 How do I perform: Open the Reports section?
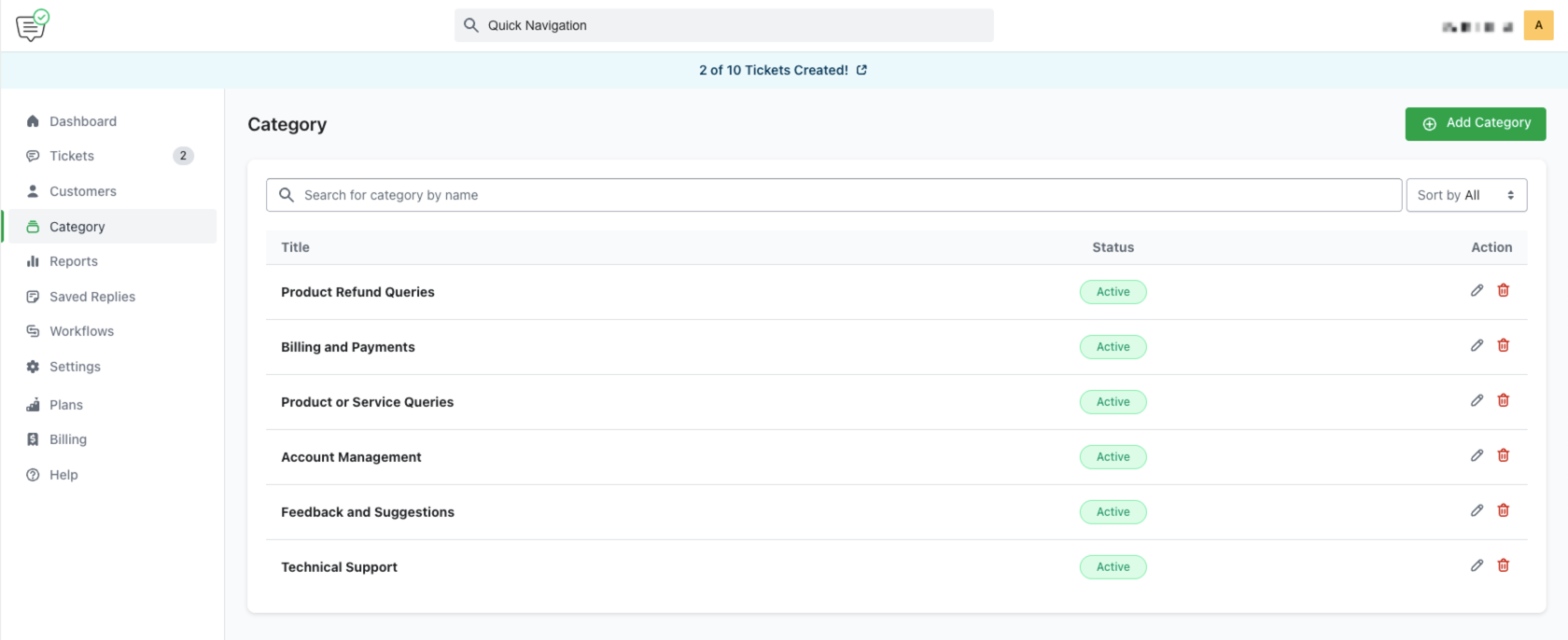[x=74, y=261]
